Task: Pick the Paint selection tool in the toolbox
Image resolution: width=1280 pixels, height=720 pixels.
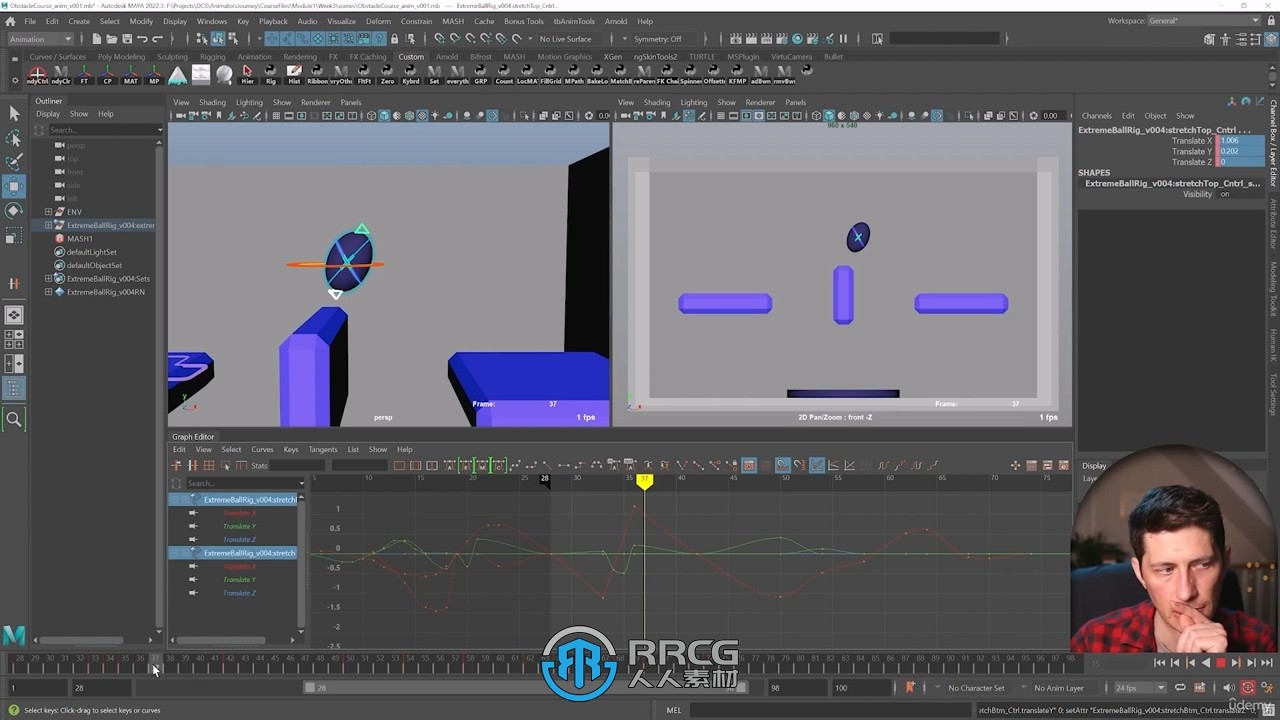Action: [14, 162]
